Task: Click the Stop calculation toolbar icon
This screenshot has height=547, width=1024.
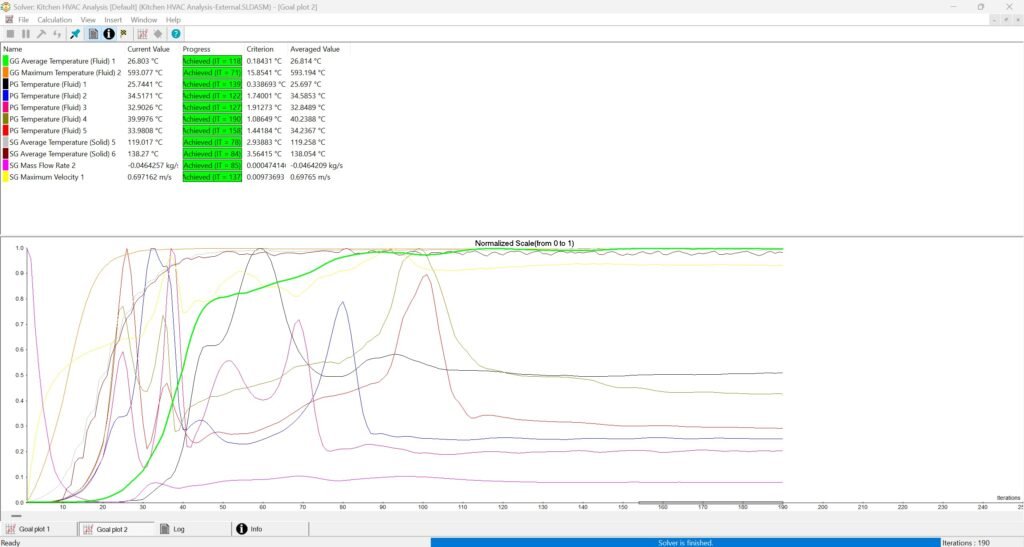Action: pyautogui.click(x=11, y=34)
